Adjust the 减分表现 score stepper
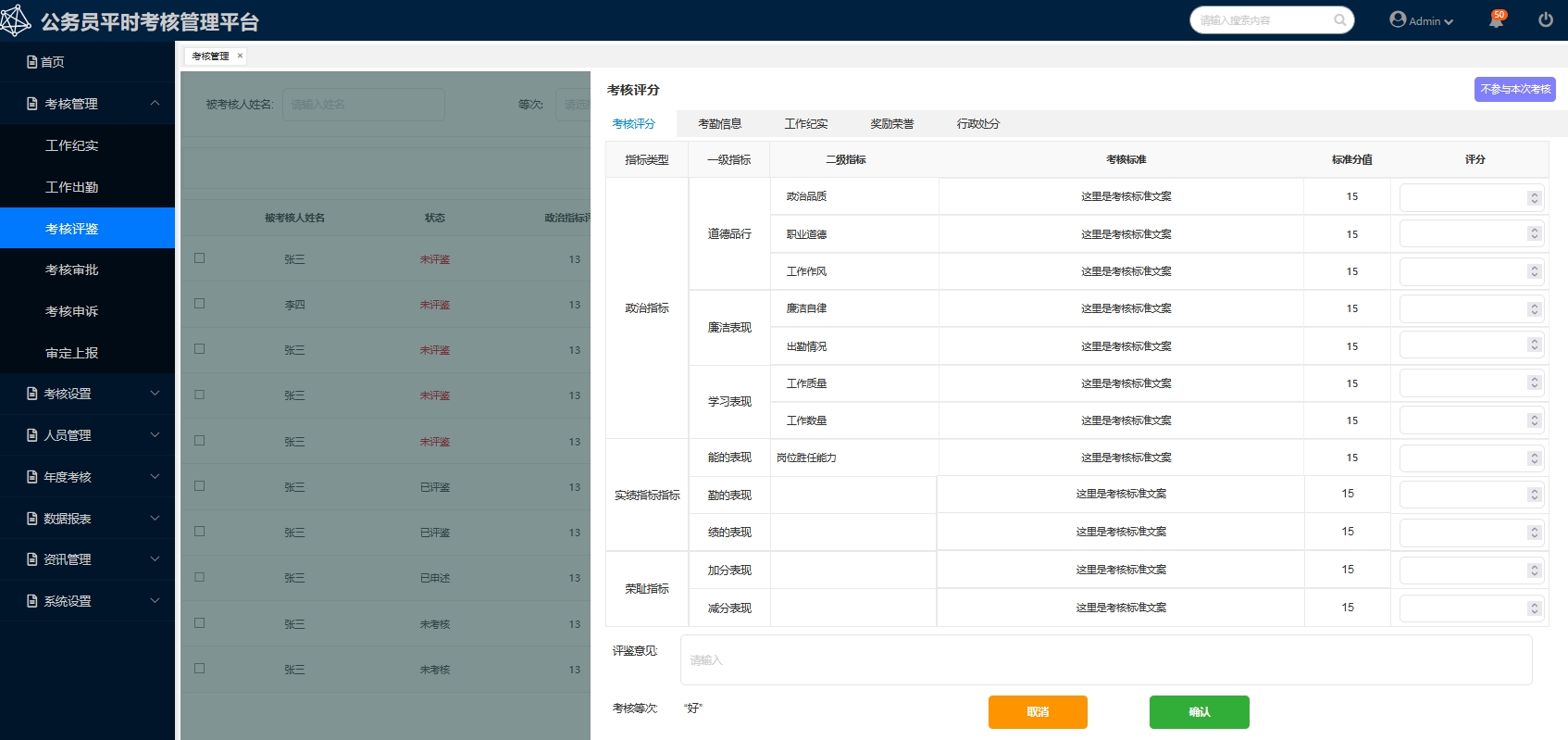The height and width of the screenshot is (740, 1568). [x=1534, y=608]
